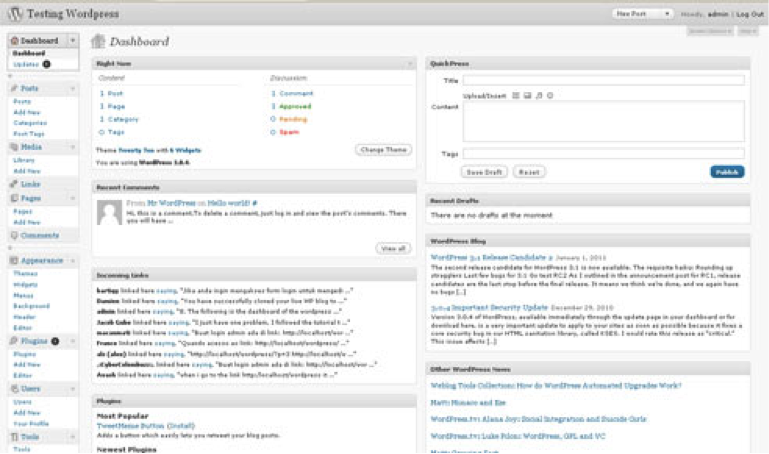Collapse the Appearance menu arrow in sidebar
The width and height of the screenshot is (769, 454).
point(73,260)
